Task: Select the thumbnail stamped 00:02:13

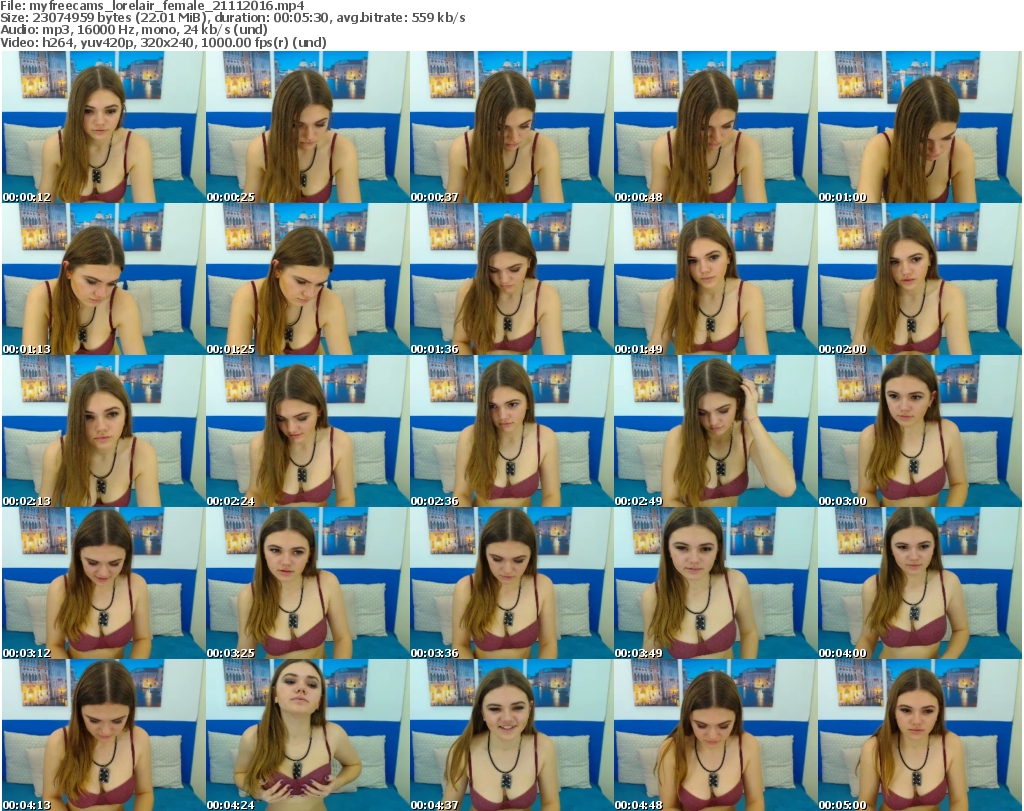Action: click(x=103, y=431)
